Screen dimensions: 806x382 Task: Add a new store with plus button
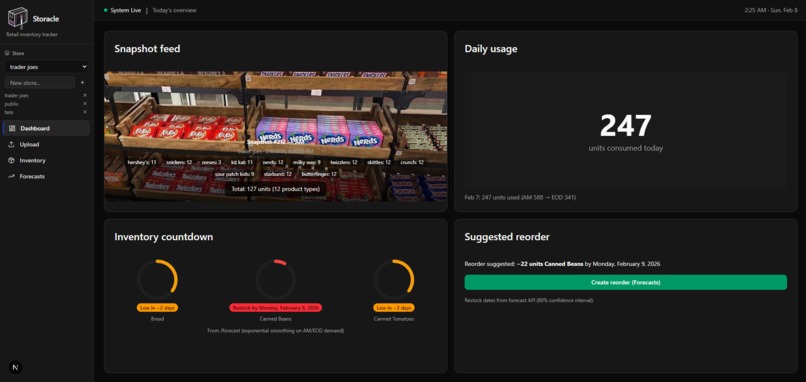(82, 82)
